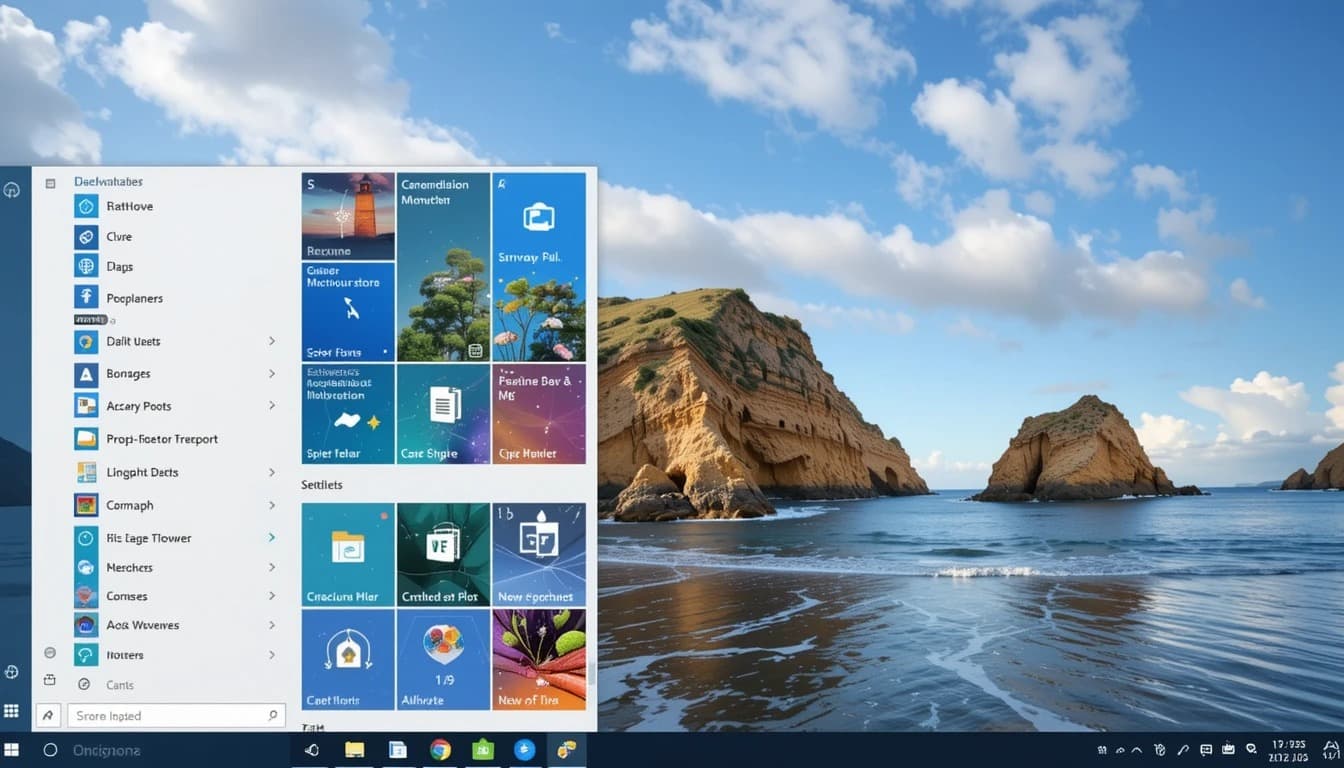Open the green store icon on taskbar
Image resolution: width=1344 pixels, height=768 pixels.
pos(483,749)
